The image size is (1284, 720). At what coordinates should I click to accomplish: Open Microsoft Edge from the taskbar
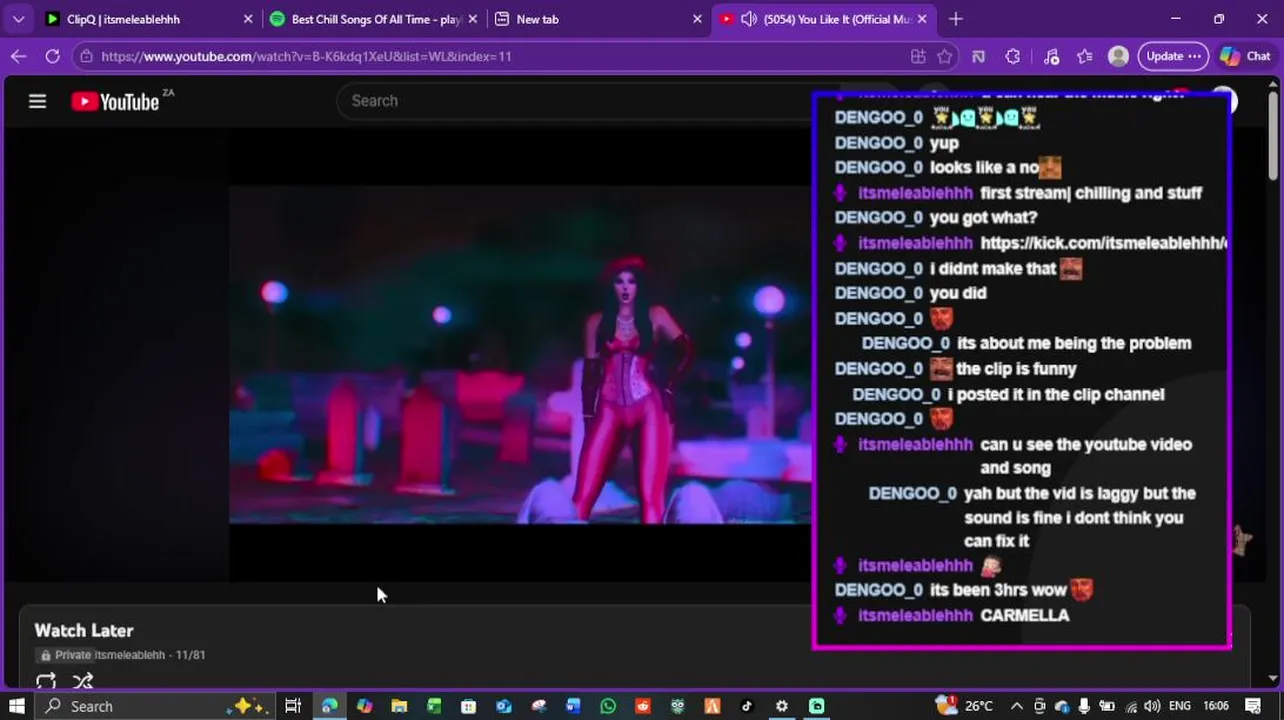point(329,706)
